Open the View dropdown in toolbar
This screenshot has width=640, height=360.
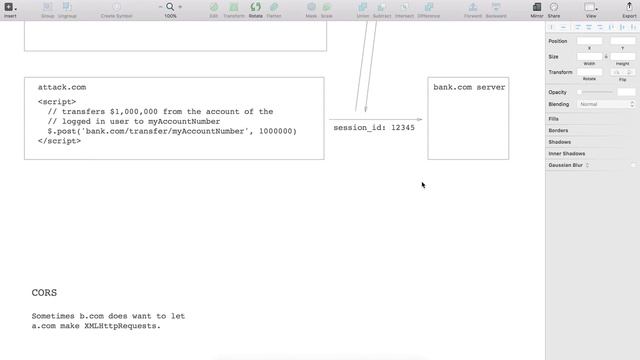click(x=591, y=7)
